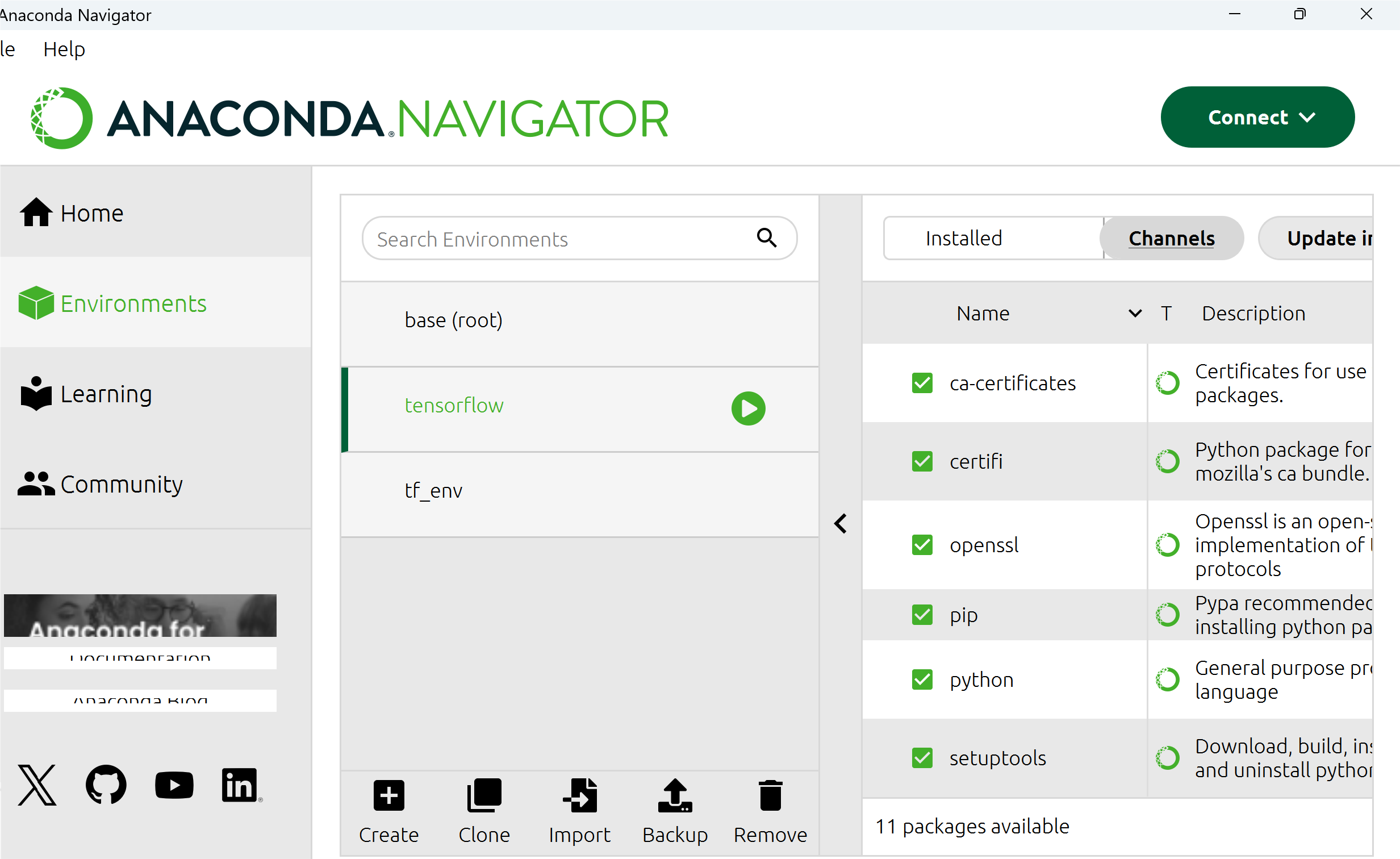
Task: Toggle the setuptools package checkbox
Action: click(922, 757)
